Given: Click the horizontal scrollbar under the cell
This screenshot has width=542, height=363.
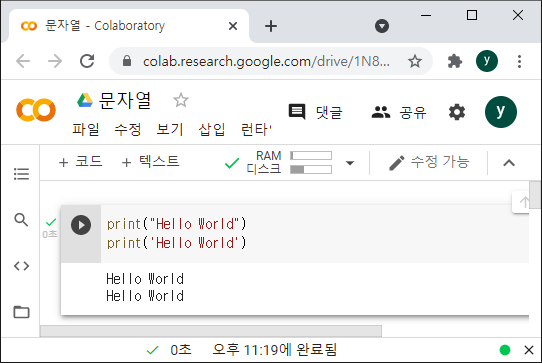Looking at the screenshot, I should [x=211, y=331].
